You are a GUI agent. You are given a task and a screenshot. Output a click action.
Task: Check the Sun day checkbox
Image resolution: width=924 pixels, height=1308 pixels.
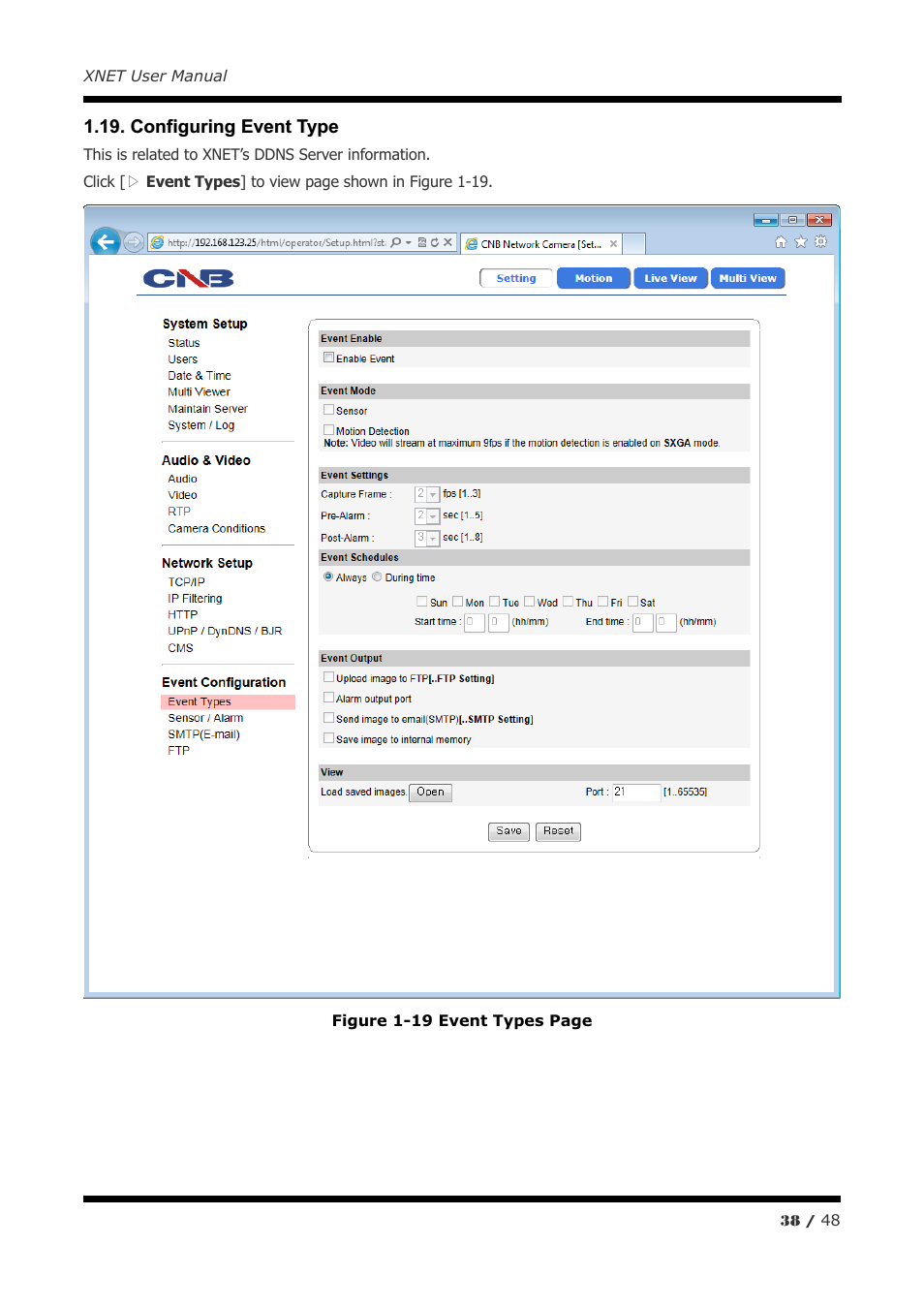(x=421, y=602)
